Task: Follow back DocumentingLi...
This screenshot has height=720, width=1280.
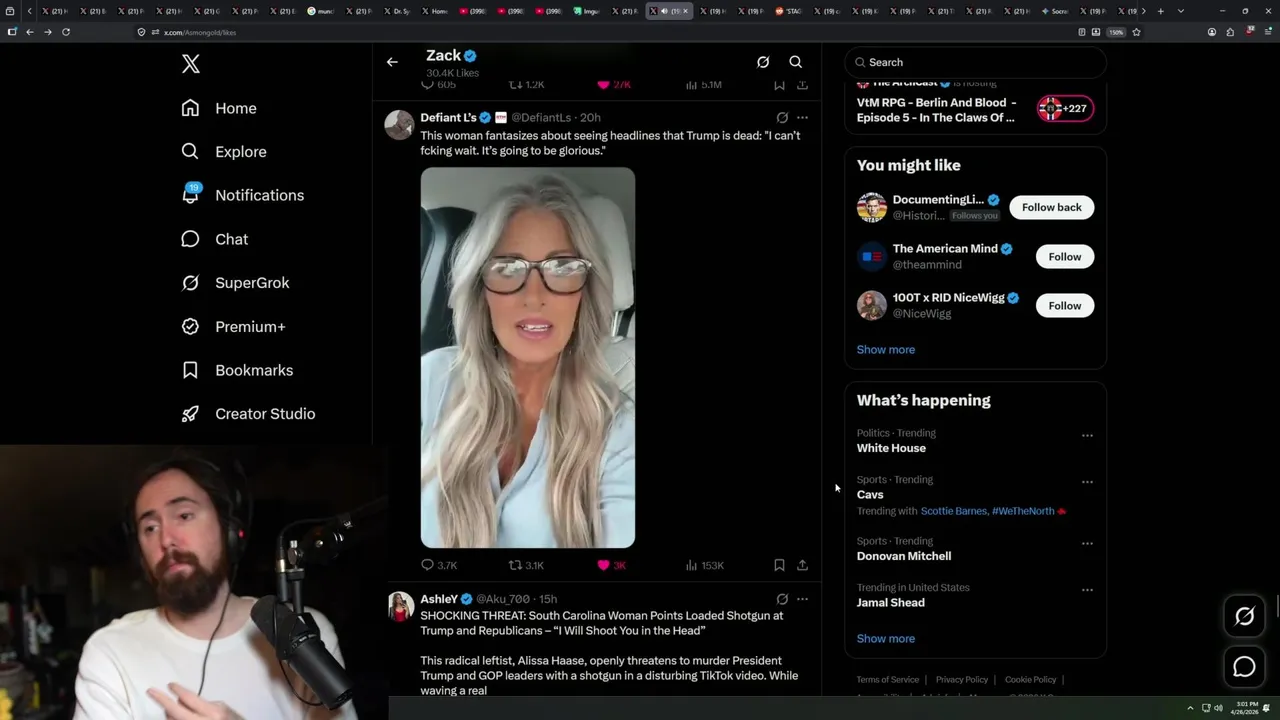Action: 1051,207
